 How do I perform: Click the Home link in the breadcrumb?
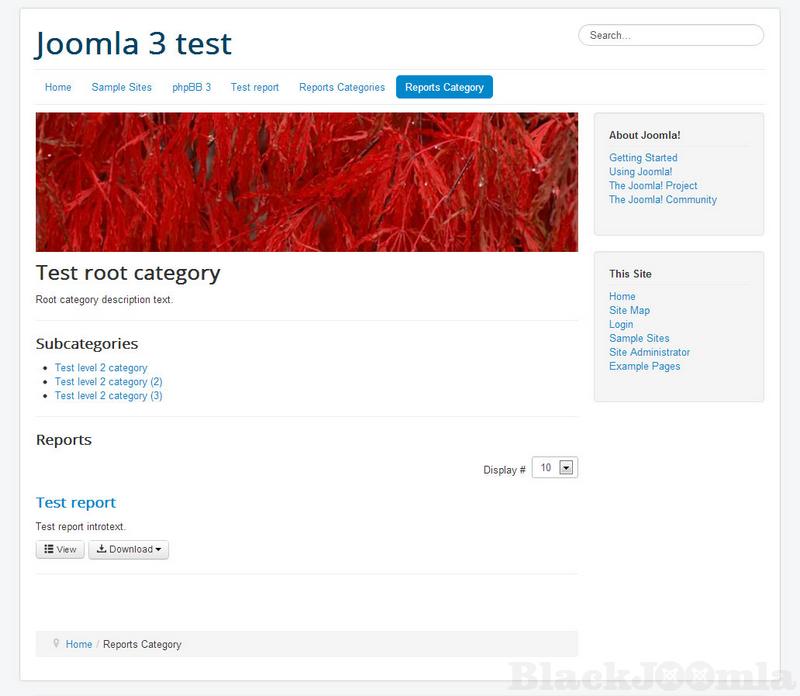click(79, 645)
